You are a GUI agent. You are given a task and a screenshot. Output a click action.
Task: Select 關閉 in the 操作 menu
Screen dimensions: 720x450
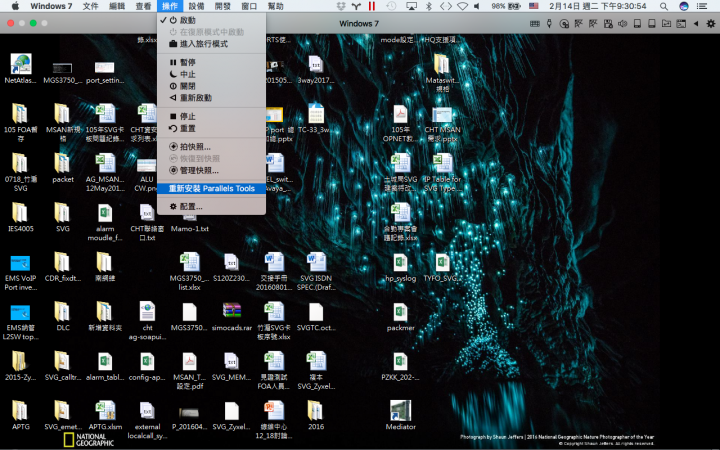click(x=211, y=86)
